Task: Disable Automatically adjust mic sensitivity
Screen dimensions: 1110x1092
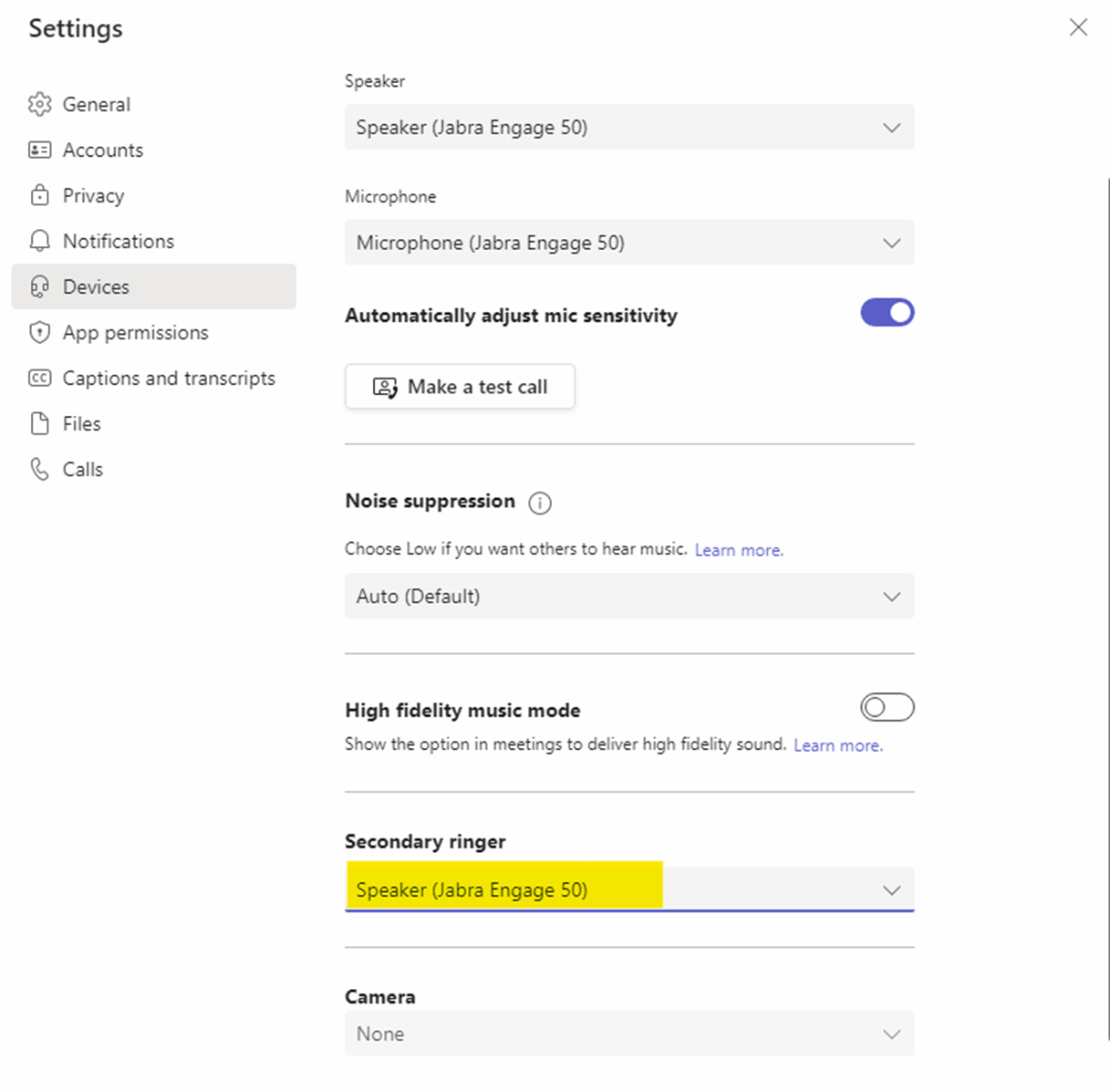Action: 887,312
